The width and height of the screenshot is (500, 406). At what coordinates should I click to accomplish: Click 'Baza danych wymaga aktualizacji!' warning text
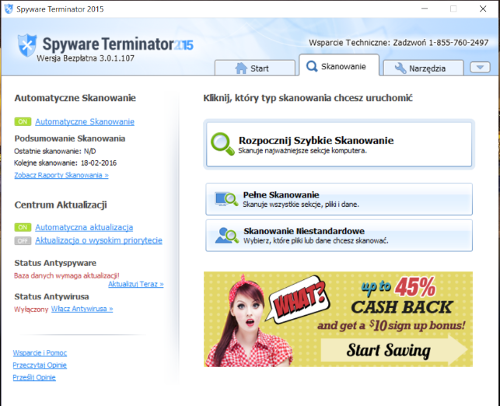(x=67, y=276)
